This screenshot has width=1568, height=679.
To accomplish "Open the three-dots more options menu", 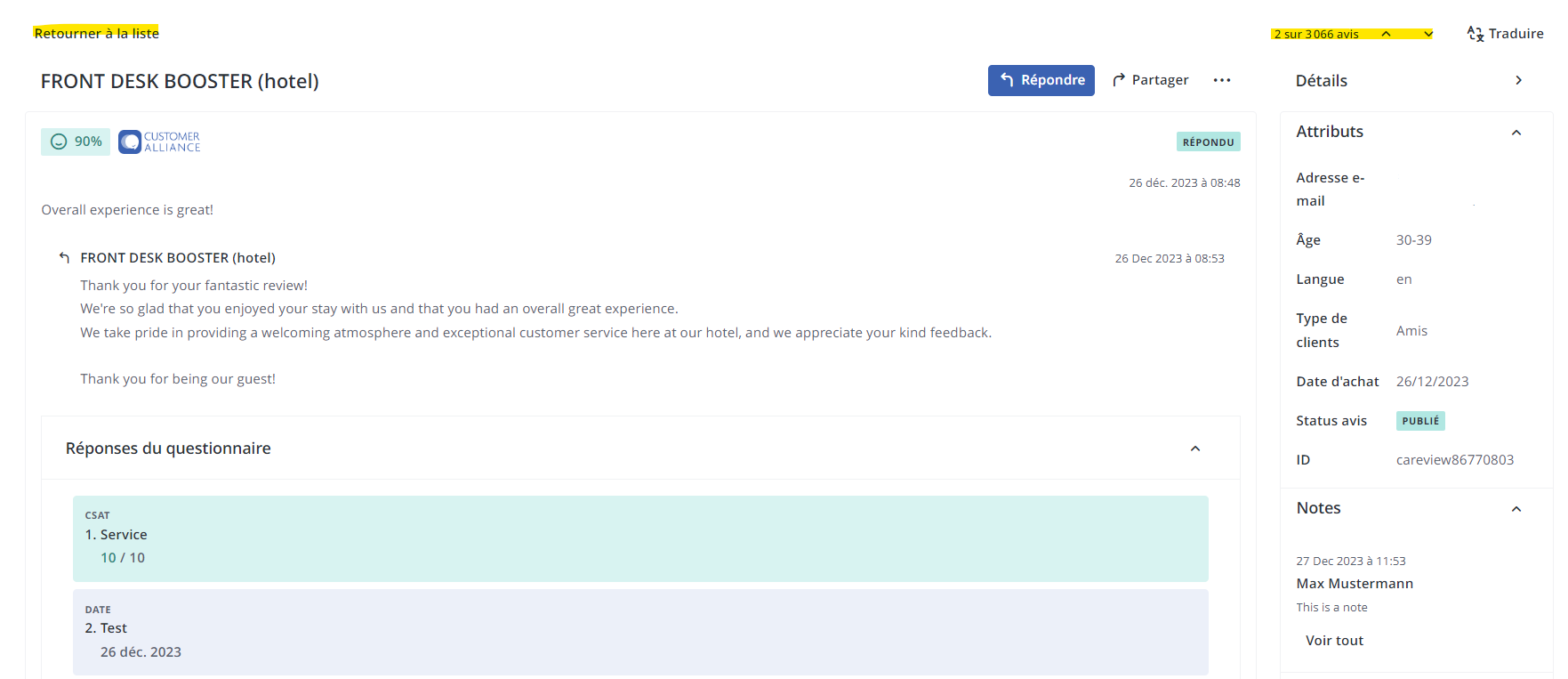I will click(x=1222, y=80).
